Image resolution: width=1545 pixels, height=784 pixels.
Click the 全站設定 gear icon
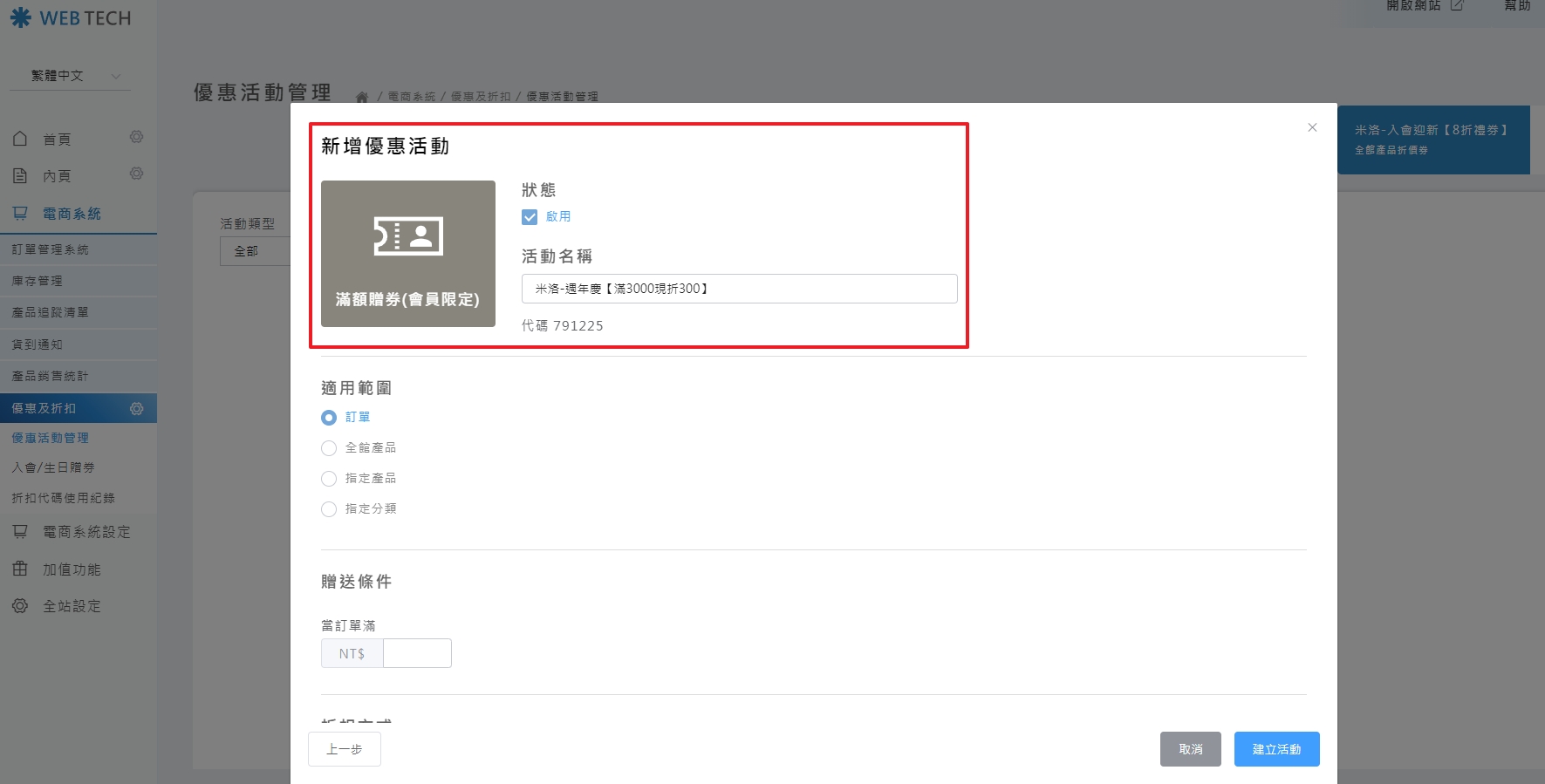click(x=20, y=605)
